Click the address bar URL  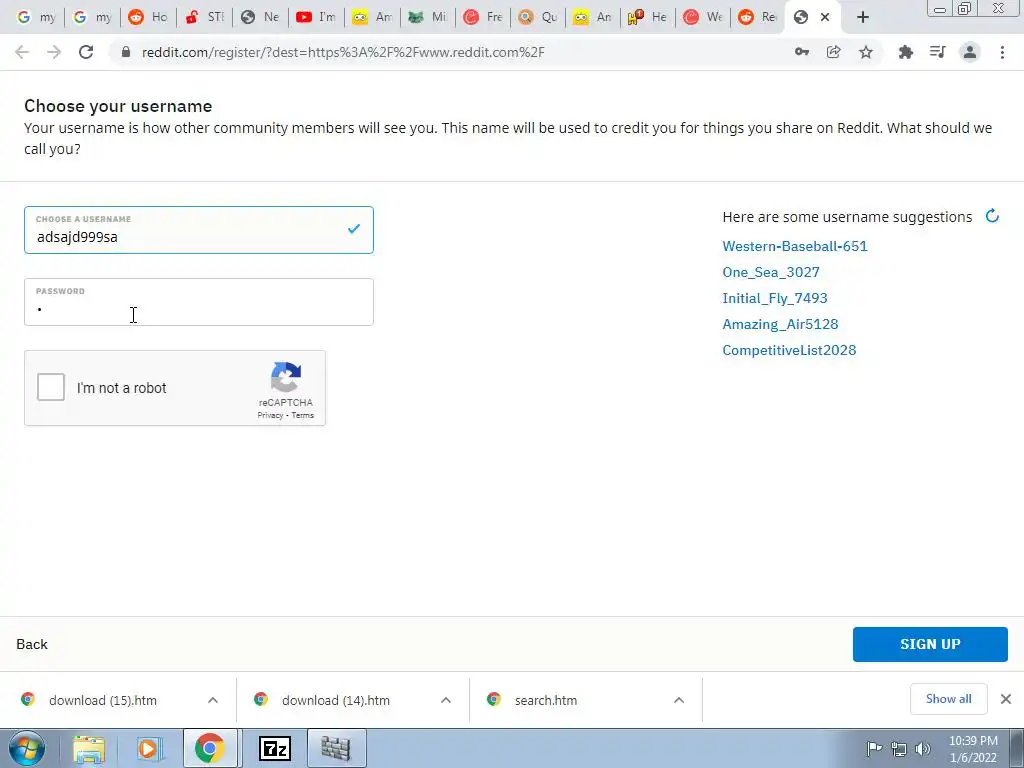(x=343, y=52)
